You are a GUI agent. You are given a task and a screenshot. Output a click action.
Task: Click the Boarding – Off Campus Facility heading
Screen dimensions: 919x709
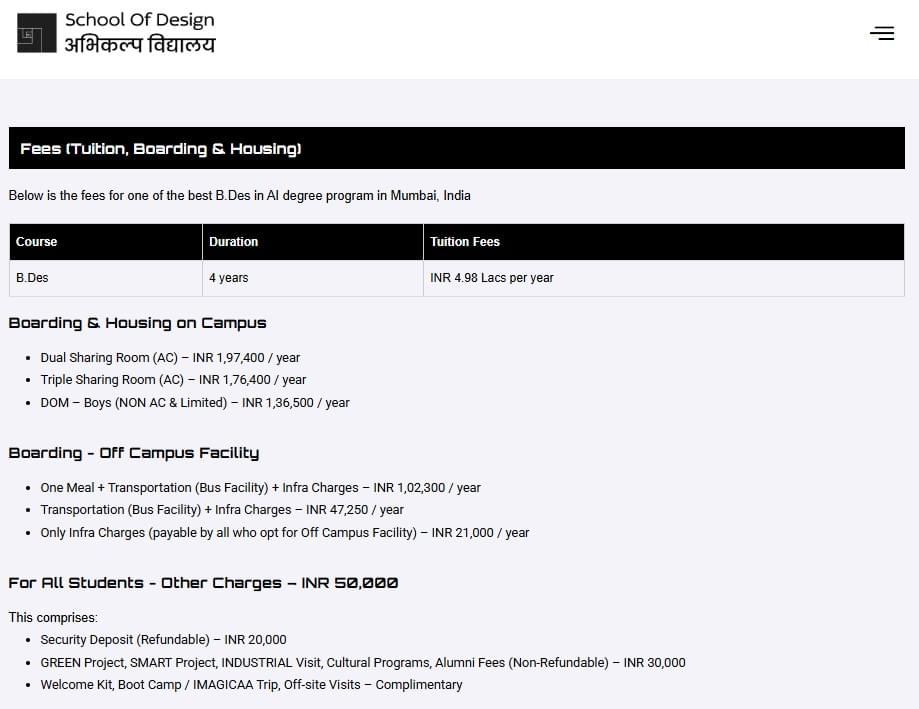pos(133,453)
